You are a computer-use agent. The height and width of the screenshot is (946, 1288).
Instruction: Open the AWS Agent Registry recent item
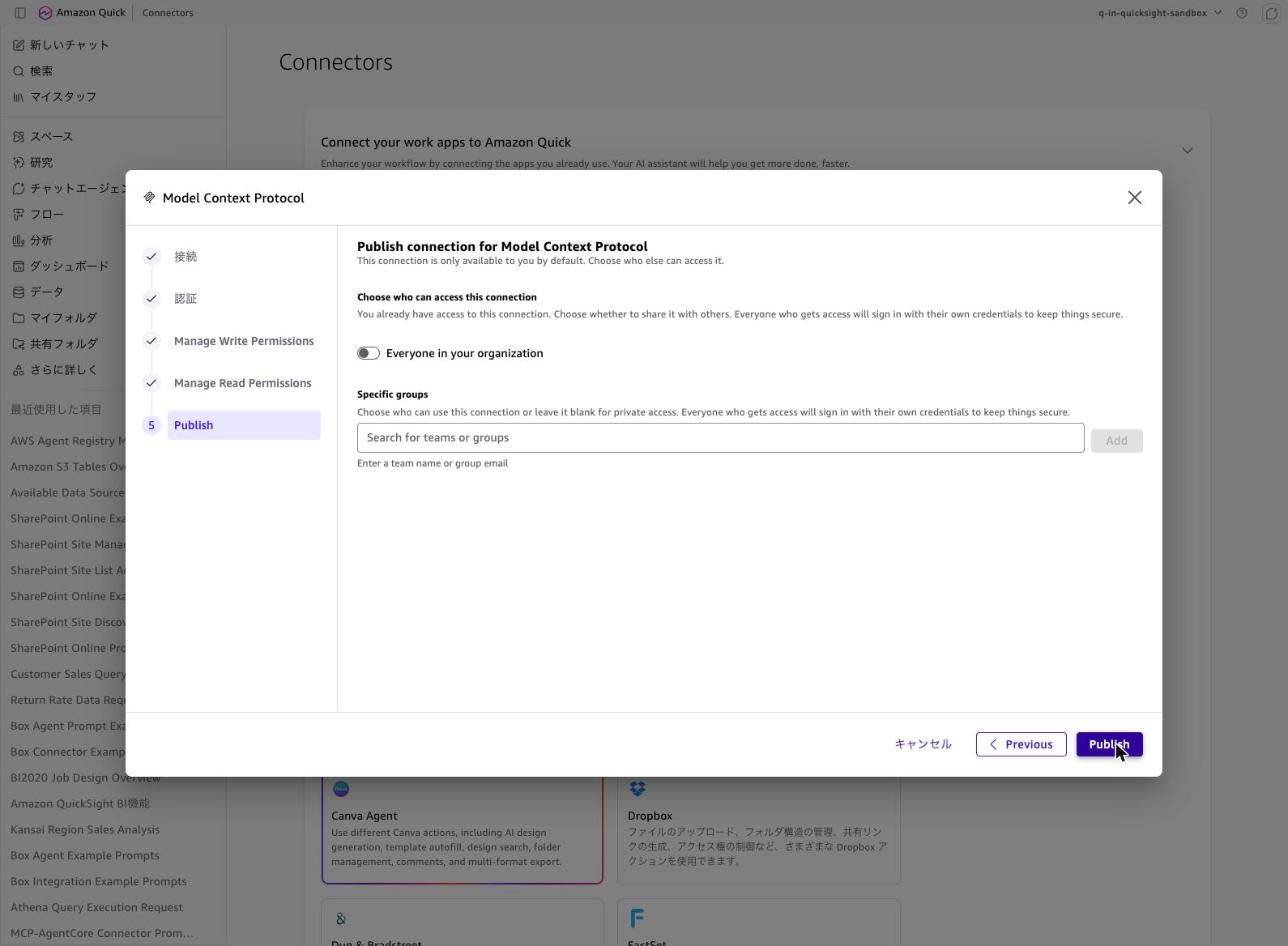pos(68,441)
